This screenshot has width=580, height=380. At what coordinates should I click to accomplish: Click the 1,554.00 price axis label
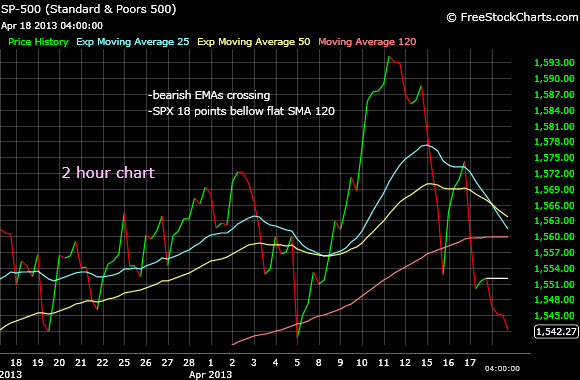click(x=554, y=268)
